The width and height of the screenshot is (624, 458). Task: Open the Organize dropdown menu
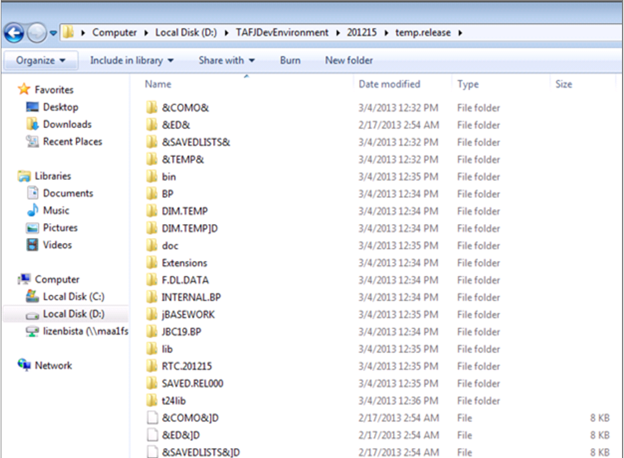pyautogui.click(x=41, y=60)
